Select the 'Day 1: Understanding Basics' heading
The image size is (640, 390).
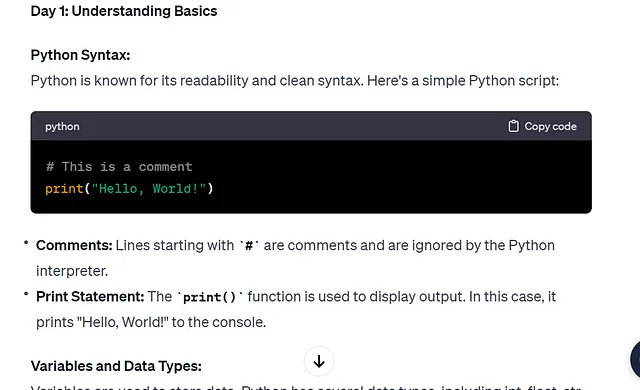point(124,11)
